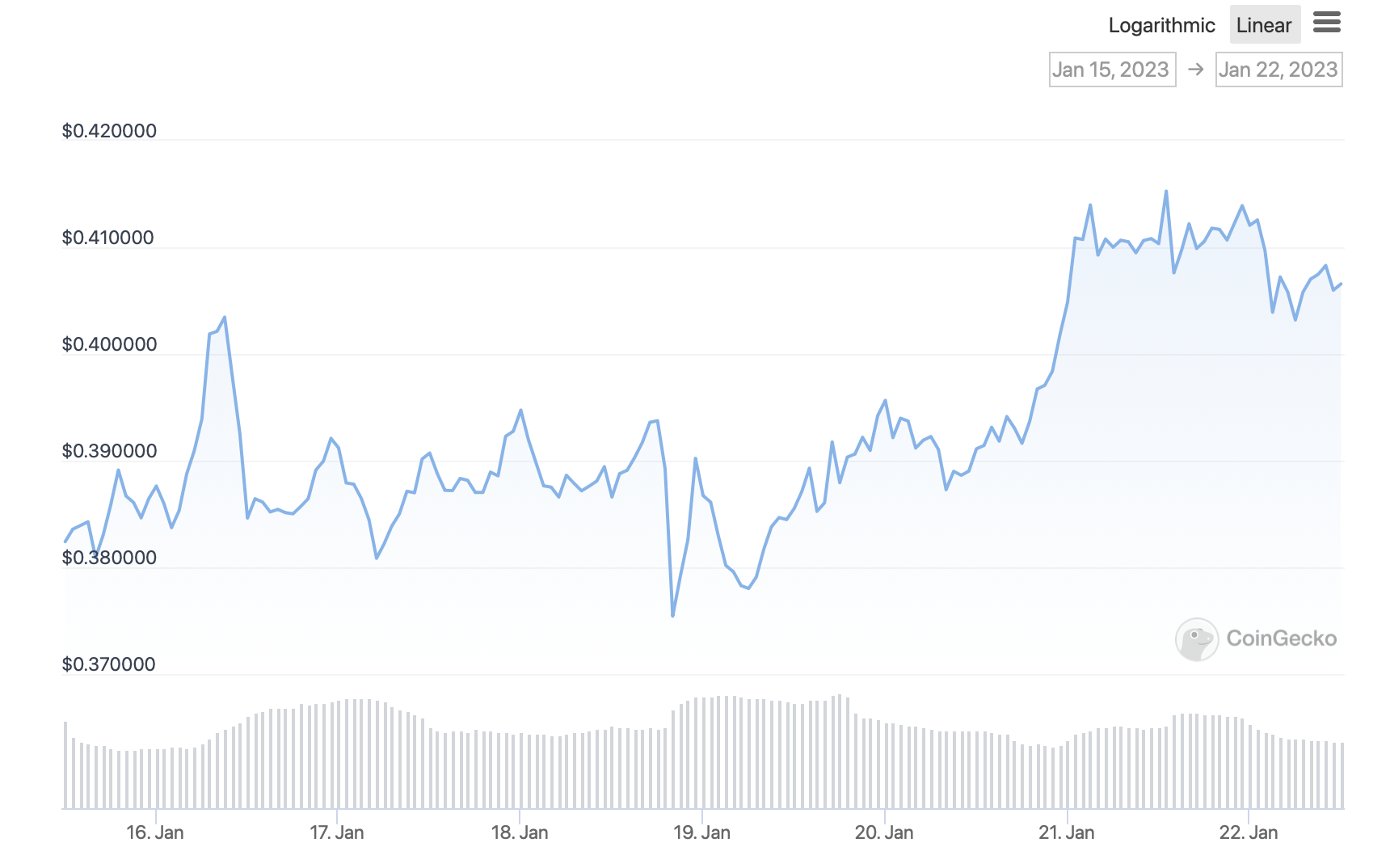Click the 22. Jan axis label
This screenshot has width=1390, height=868.
[x=1247, y=832]
